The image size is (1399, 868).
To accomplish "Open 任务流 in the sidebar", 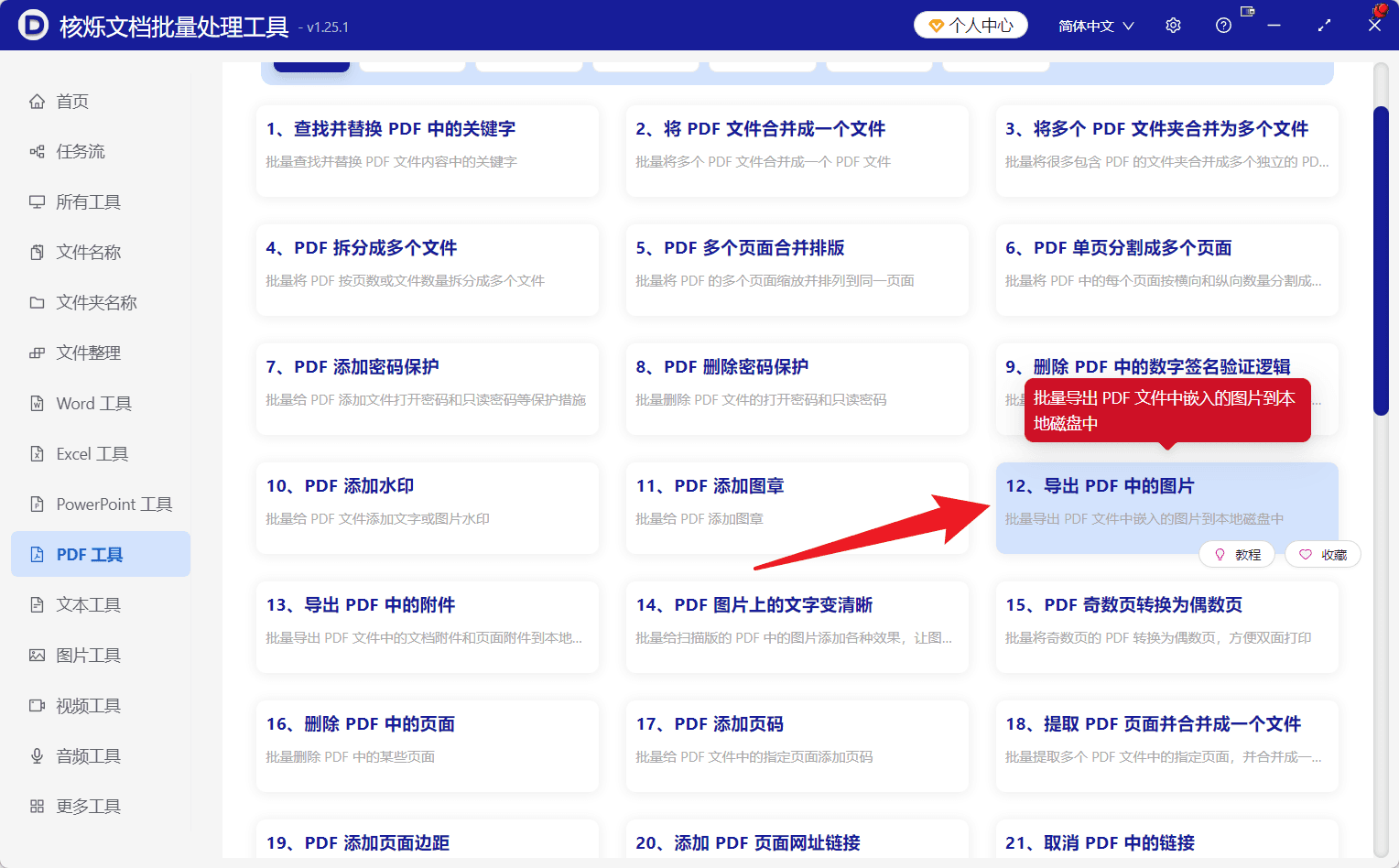I will point(101,152).
